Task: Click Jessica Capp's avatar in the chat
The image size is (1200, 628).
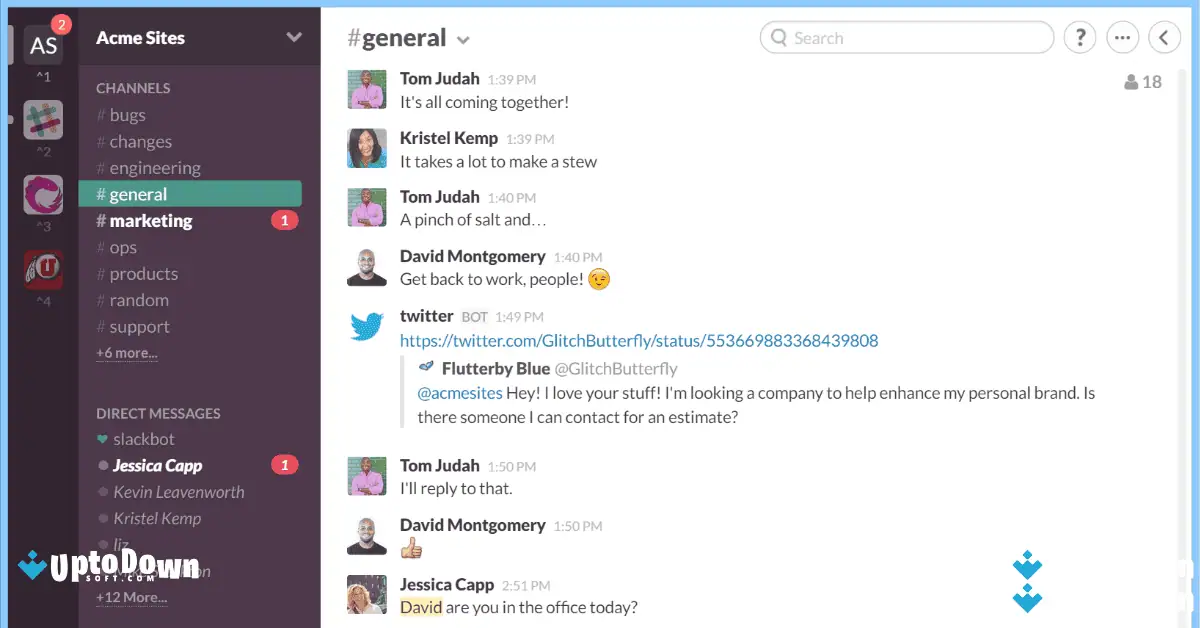Action: pyautogui.click(x=367, y=596)
